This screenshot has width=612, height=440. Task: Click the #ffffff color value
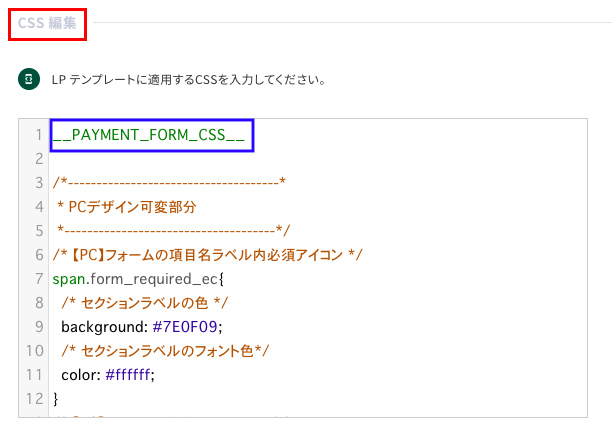coord(130,375)
